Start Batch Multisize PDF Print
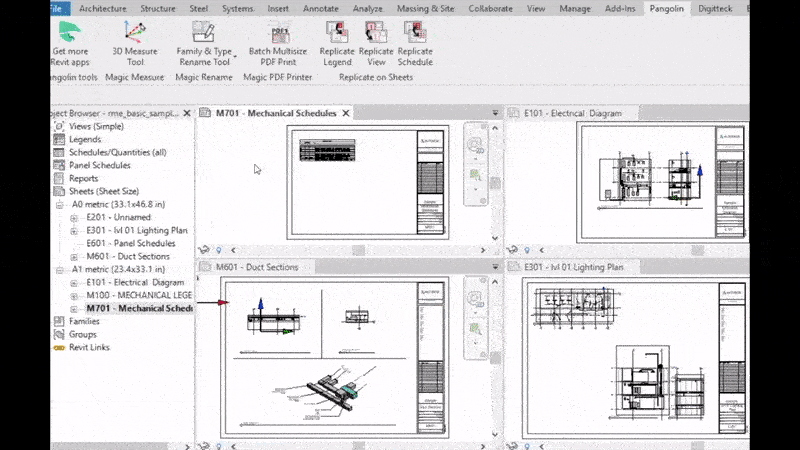This screenshot has height=450, width=800. coord(278,44)
